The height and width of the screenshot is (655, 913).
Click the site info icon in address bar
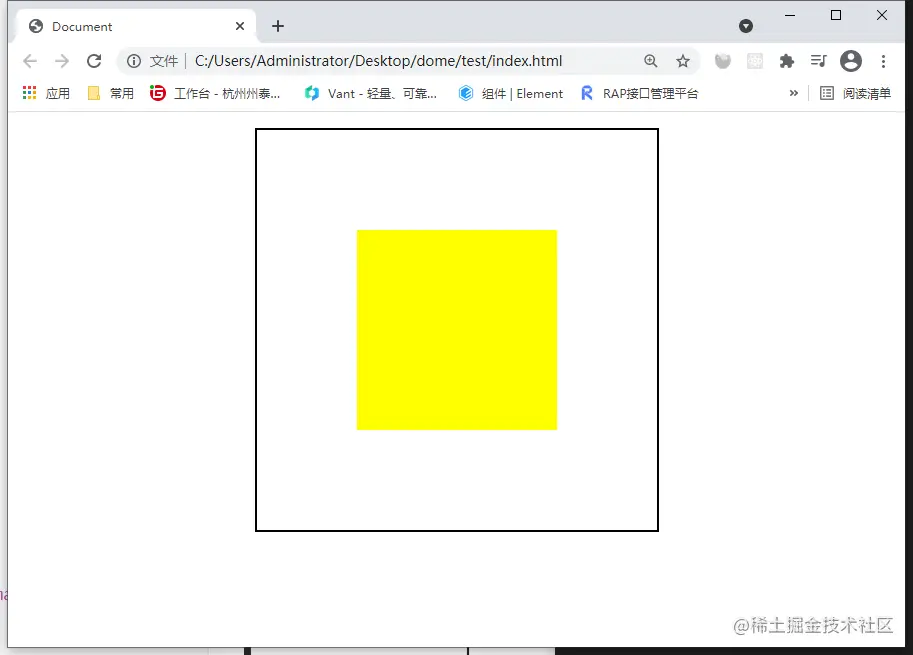(134, 61)
